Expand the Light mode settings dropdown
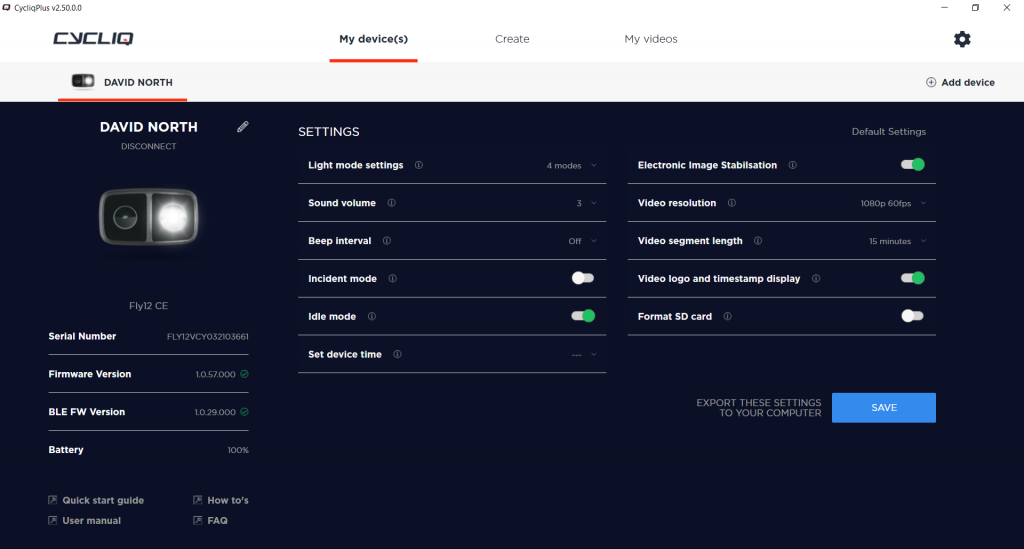This screenshot has height=549, width=1024. (571, 166)
